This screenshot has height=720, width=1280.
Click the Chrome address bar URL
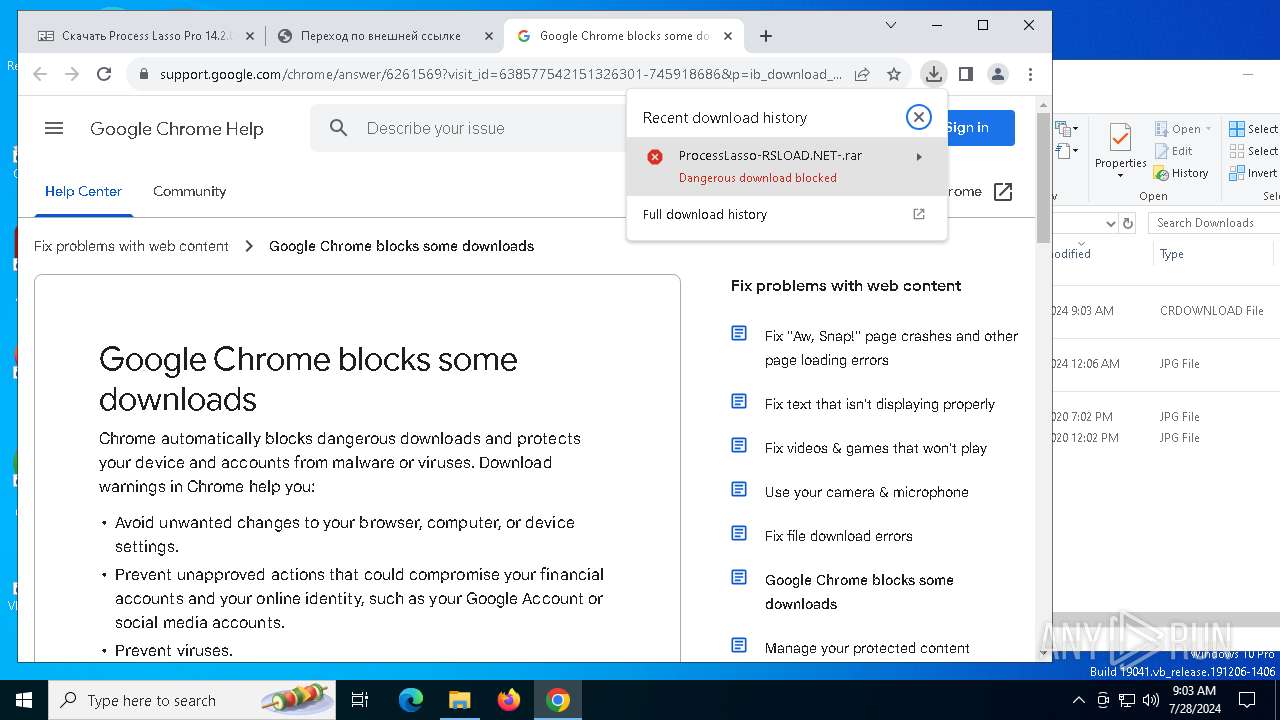point(500,74)
